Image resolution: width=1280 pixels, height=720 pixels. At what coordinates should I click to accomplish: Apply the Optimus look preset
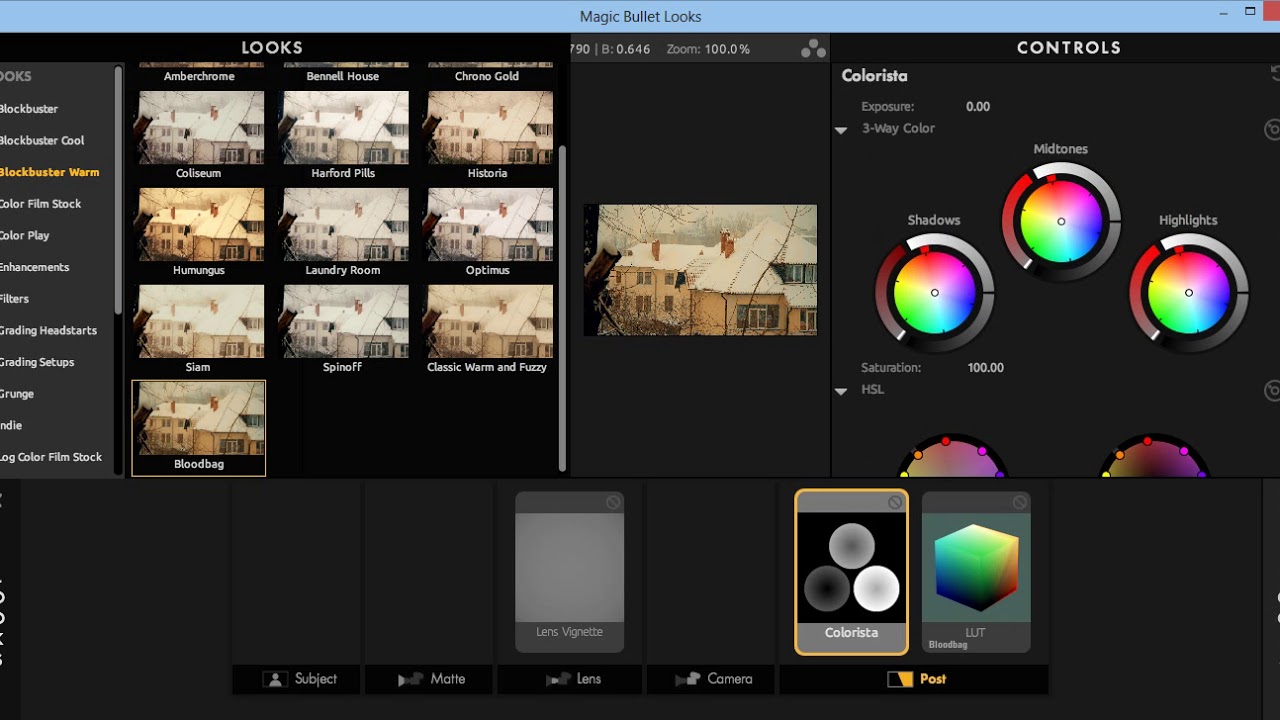[x=489, y=233]
